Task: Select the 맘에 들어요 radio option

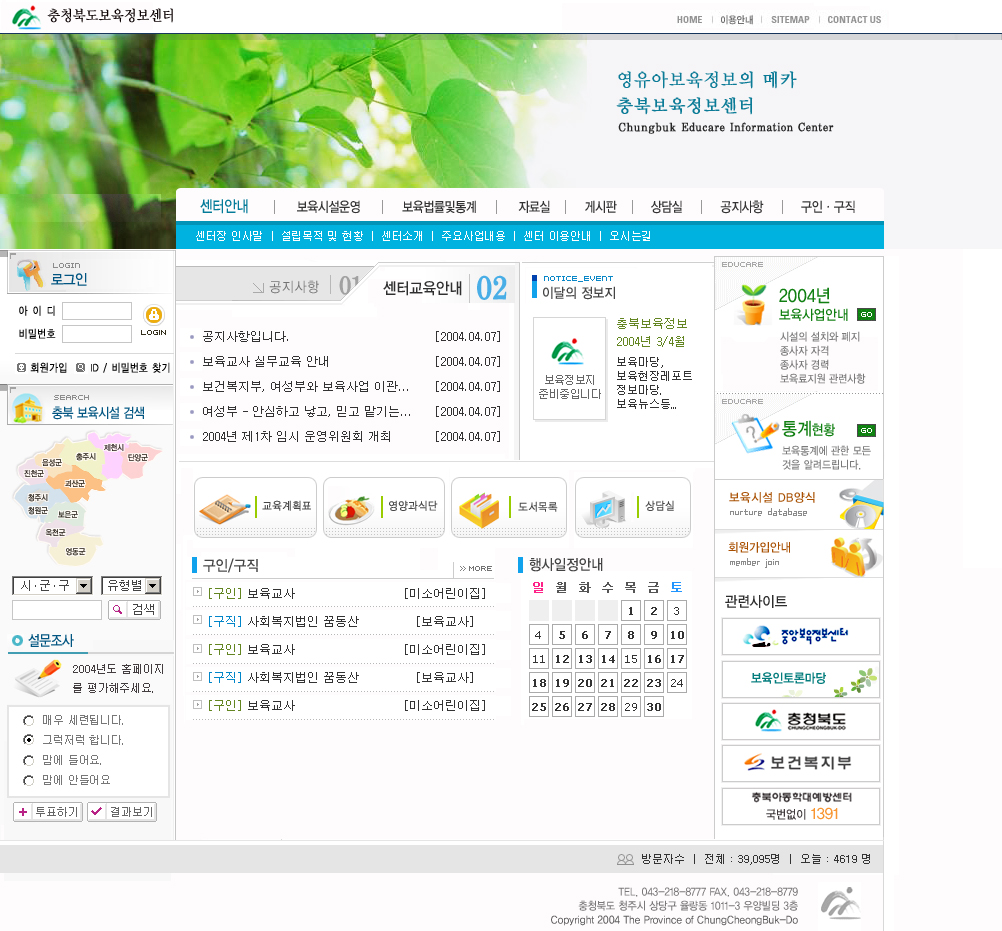Action: (x=29, y=760)
